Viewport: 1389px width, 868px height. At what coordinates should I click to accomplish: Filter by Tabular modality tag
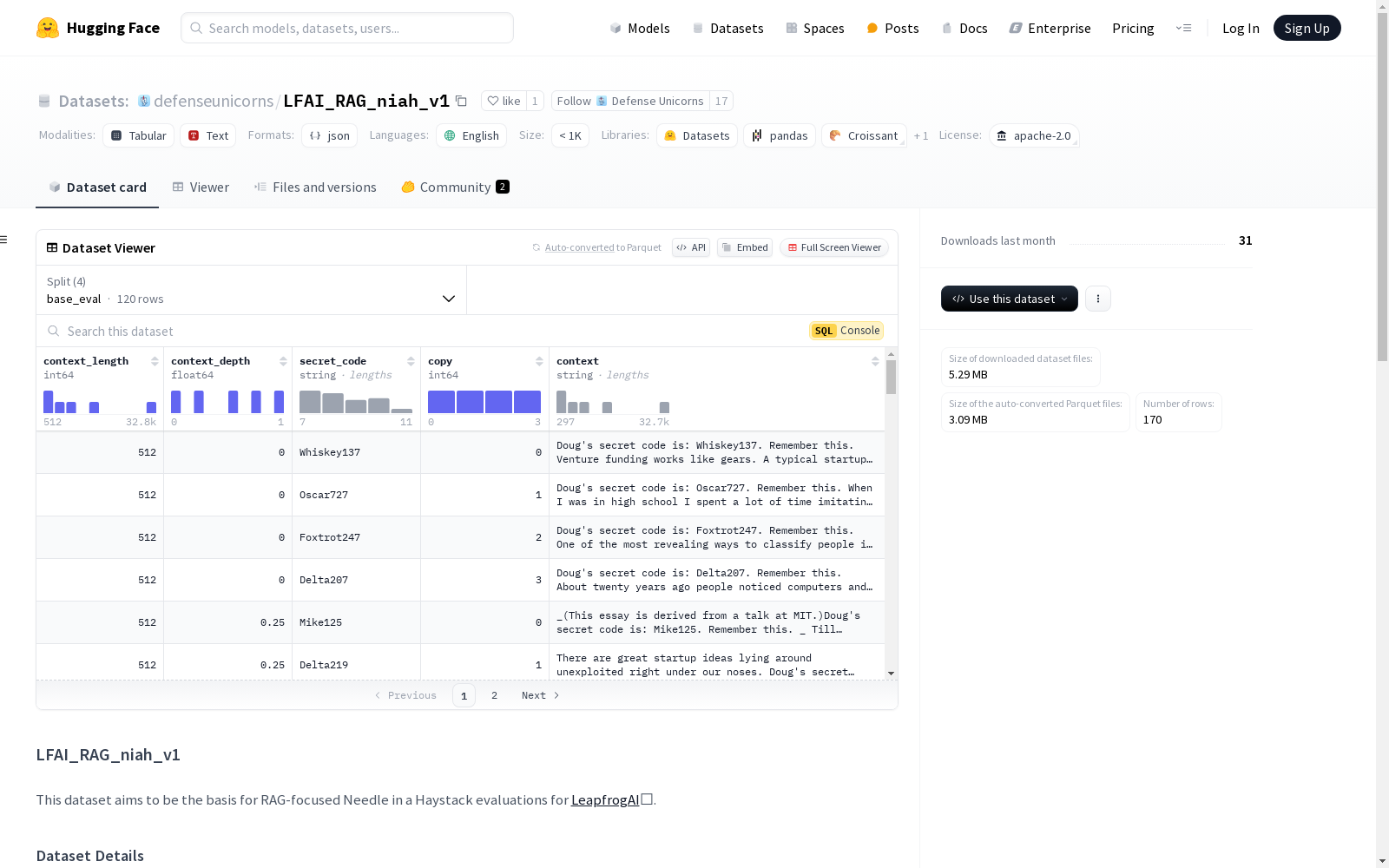139,135
